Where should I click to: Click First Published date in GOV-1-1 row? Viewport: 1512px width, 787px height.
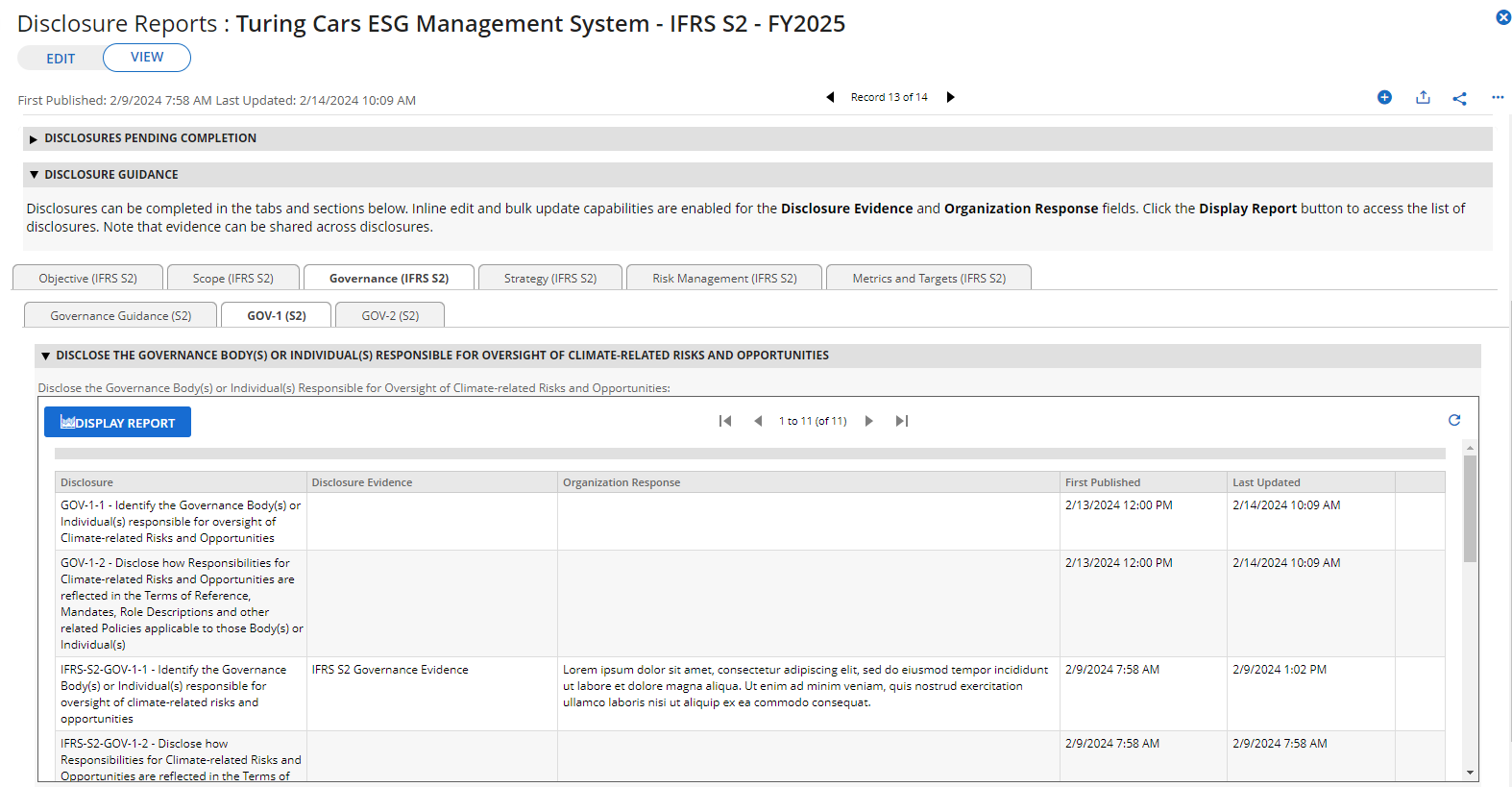pos(1118,505)
